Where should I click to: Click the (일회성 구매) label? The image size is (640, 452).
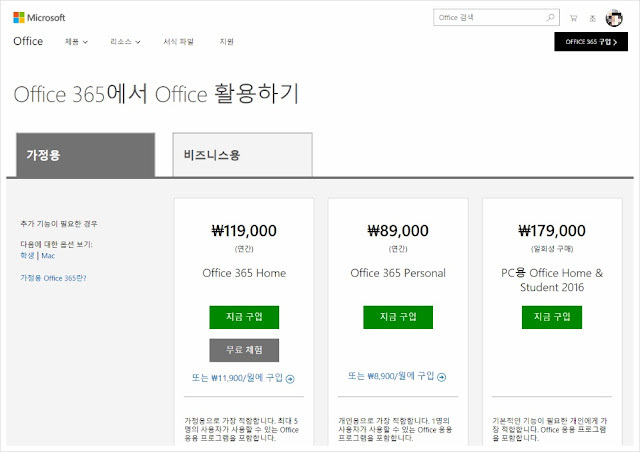click(552, 249)
